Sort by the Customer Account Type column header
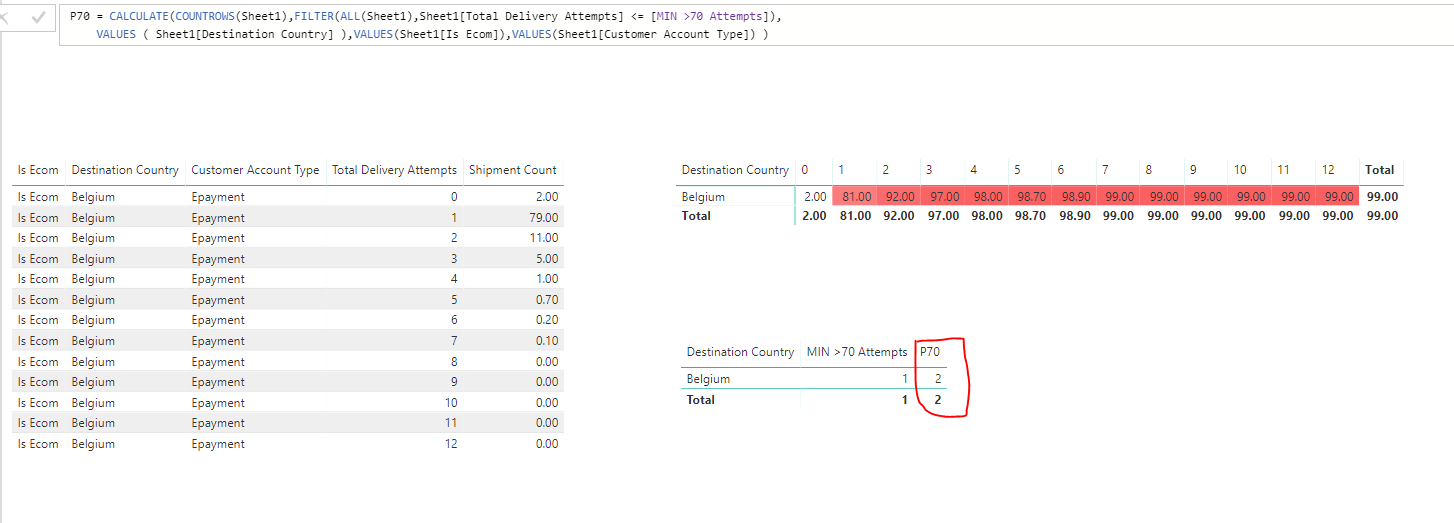This screenshot has width=1454, height=523. (255, 170)
